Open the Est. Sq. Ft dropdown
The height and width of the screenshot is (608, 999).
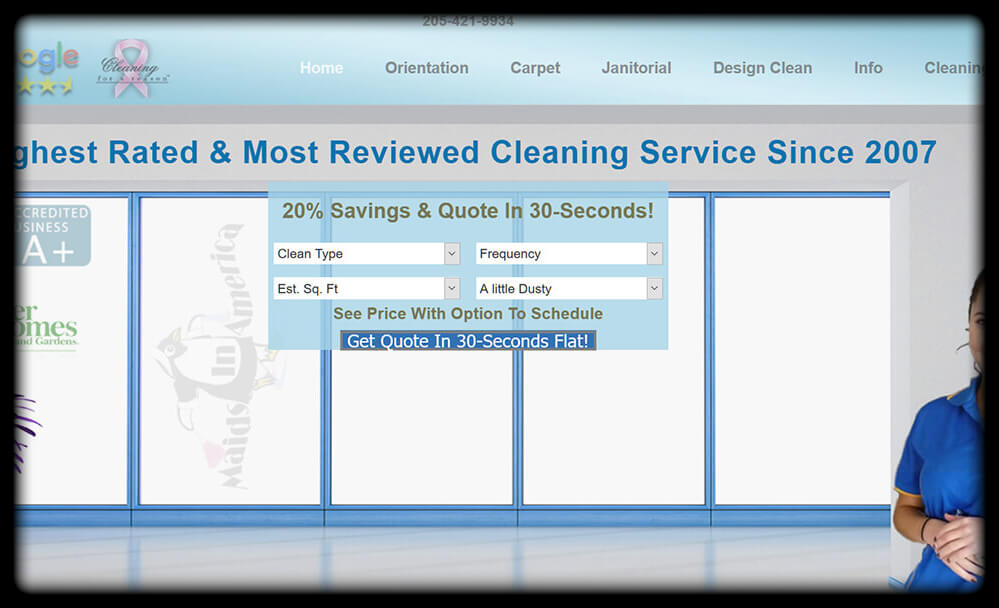366,289
